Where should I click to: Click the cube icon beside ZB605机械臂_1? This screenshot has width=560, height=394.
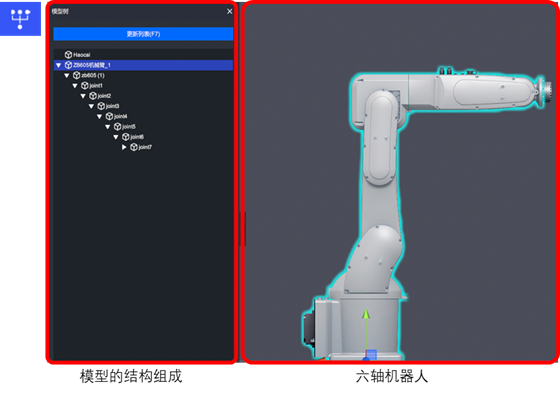click(x=68, y=65)
